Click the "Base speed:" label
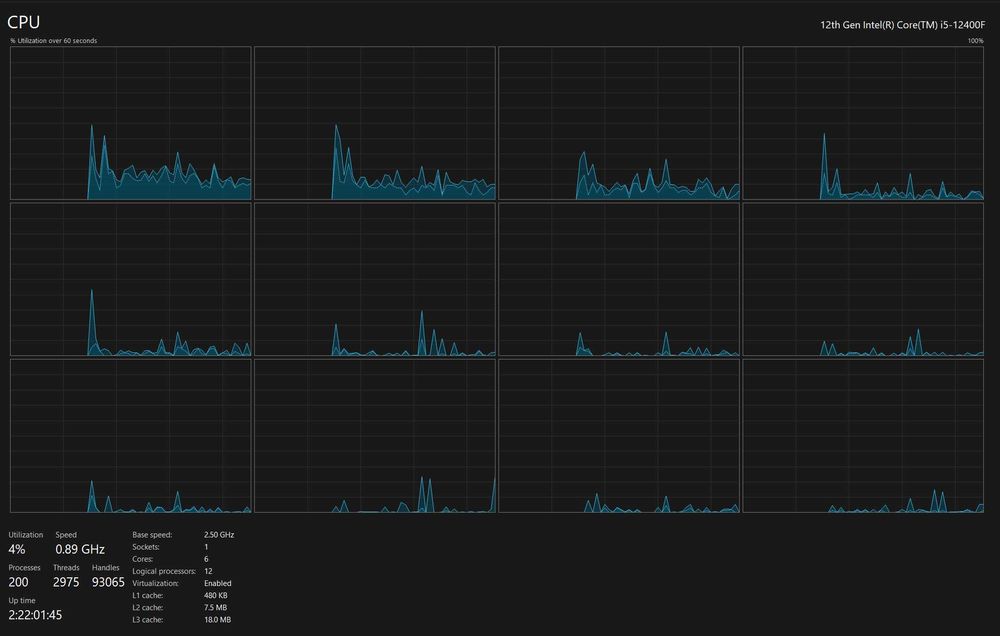Viewport: 1000px width, 636px height. click(152, 535)
